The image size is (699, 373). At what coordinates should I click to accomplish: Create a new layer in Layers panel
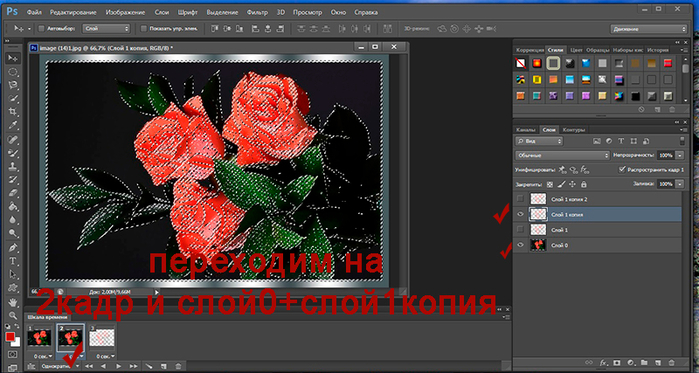(658, 363)
